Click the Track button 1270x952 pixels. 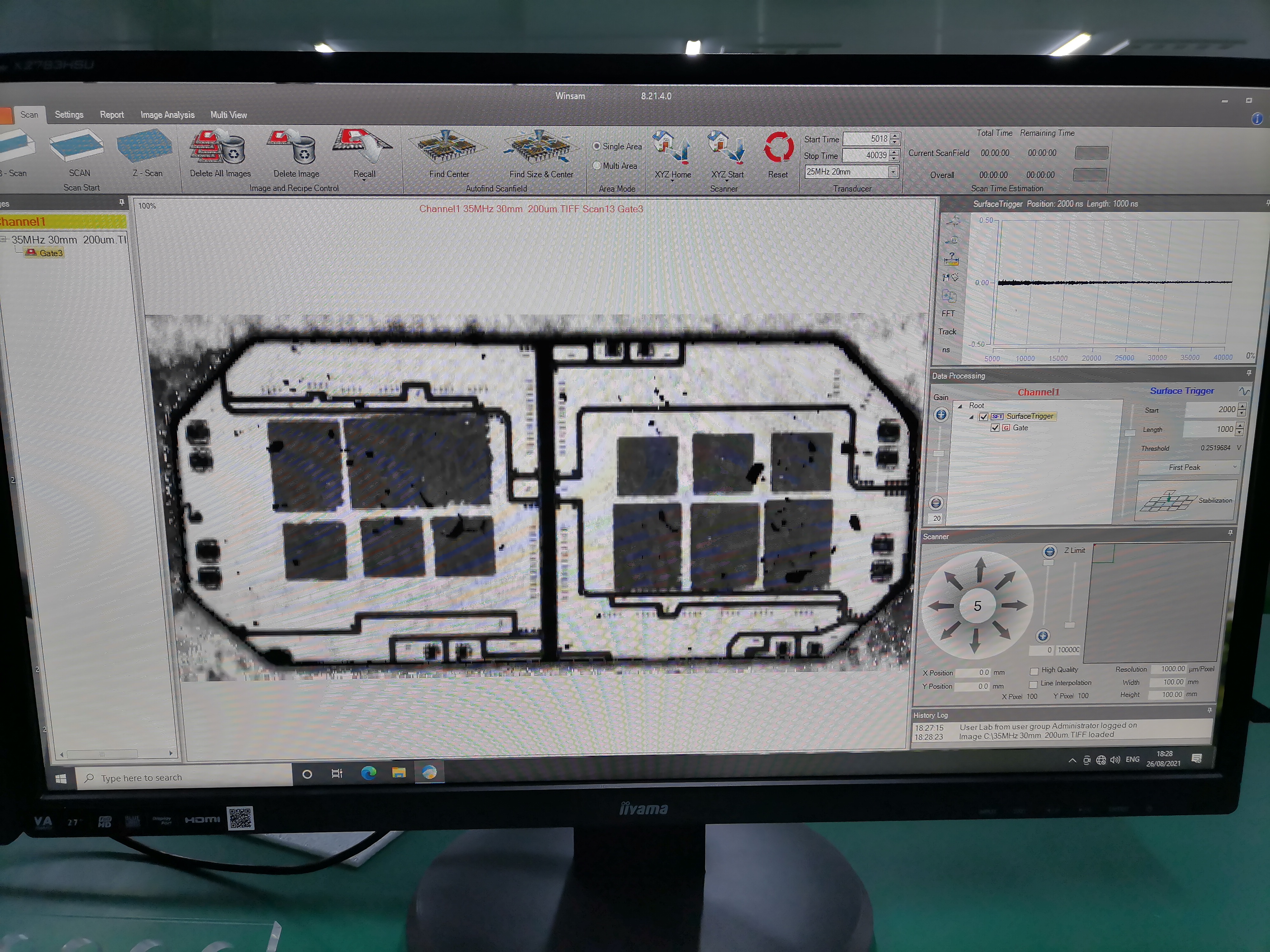pos(947,332)
